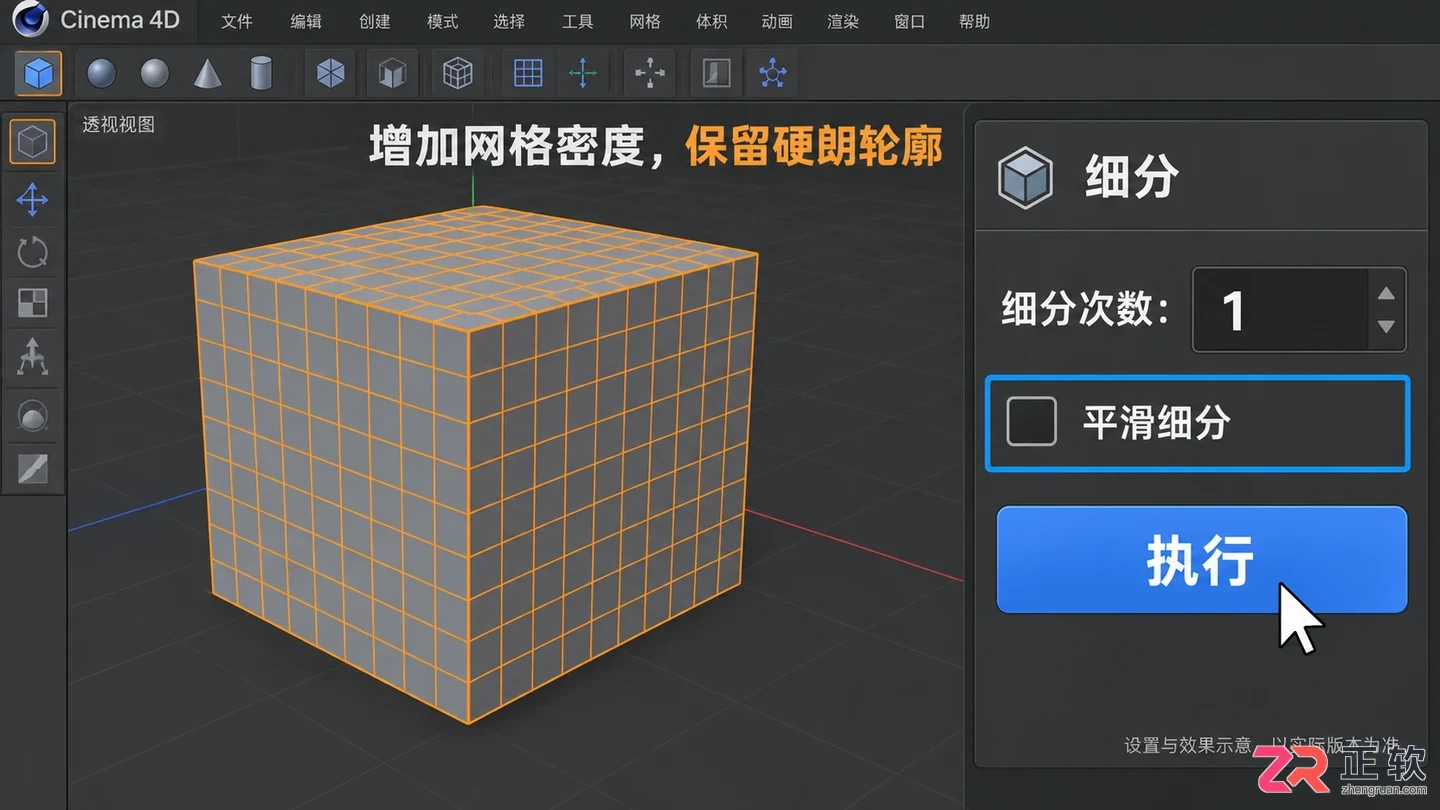The height and width of the screenshot is (810, 1440).
Task: Open the 编辑 menu
Action: (306, 21)
